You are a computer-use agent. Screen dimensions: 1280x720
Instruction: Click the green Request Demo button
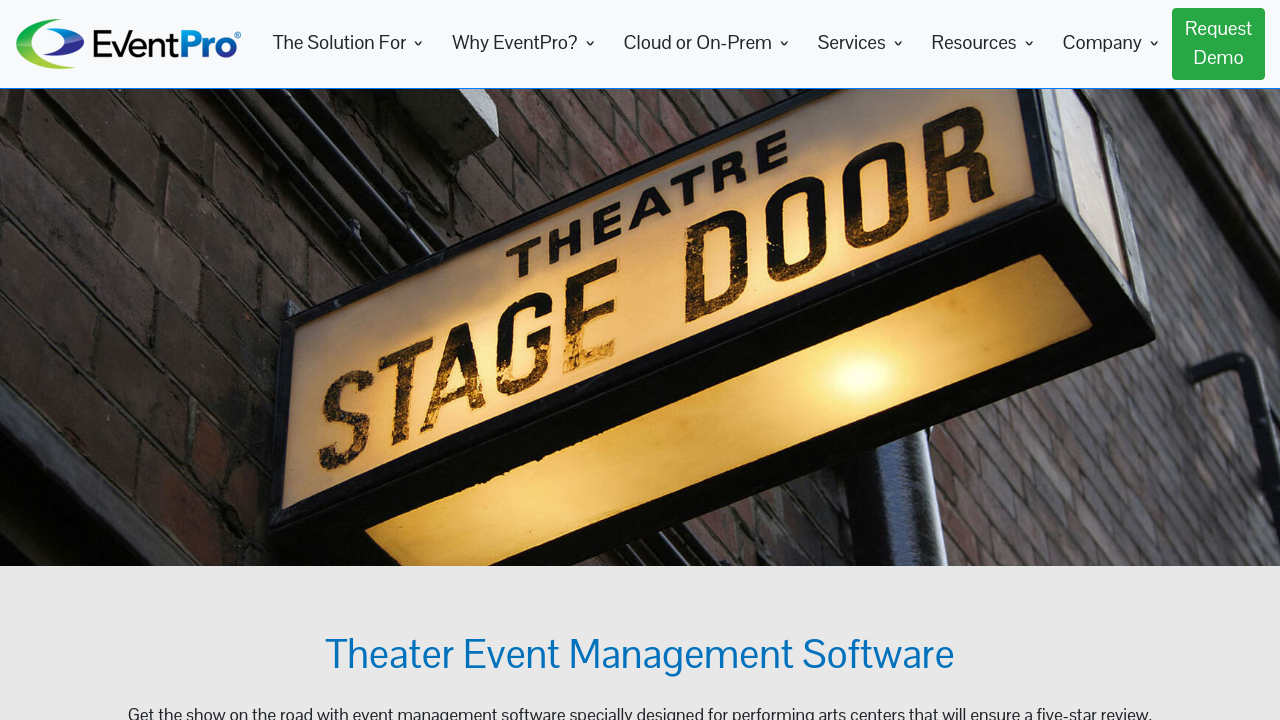click(x=1218, y=44)
